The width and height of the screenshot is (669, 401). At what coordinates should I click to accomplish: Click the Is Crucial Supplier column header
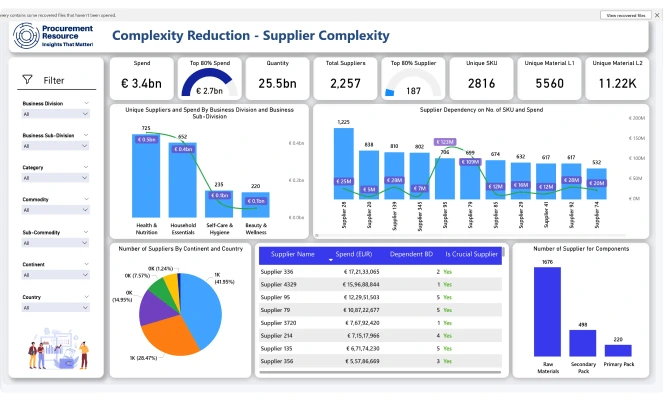pos(471,254)
